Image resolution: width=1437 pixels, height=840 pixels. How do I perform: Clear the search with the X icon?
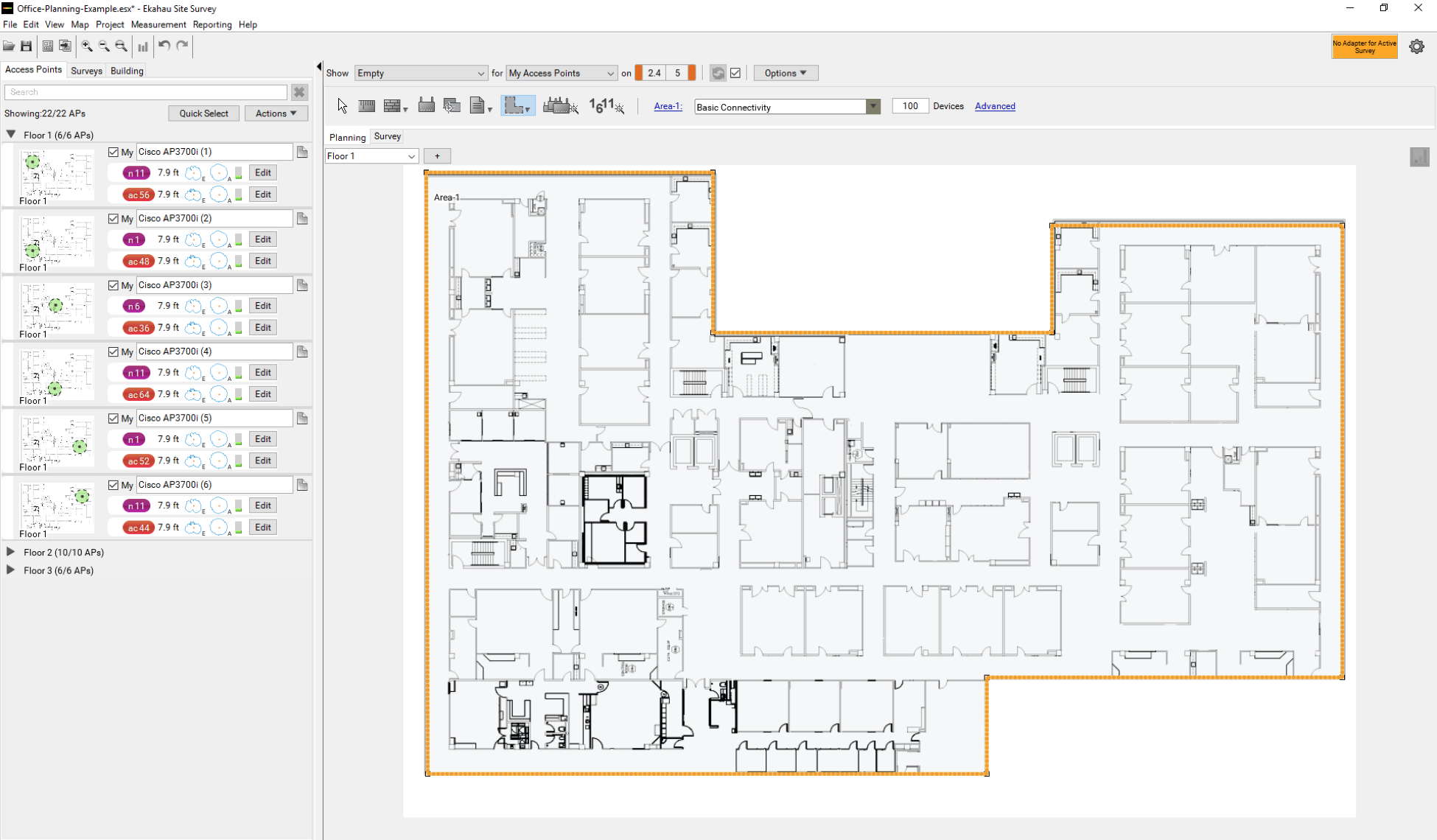click(299, 92)
